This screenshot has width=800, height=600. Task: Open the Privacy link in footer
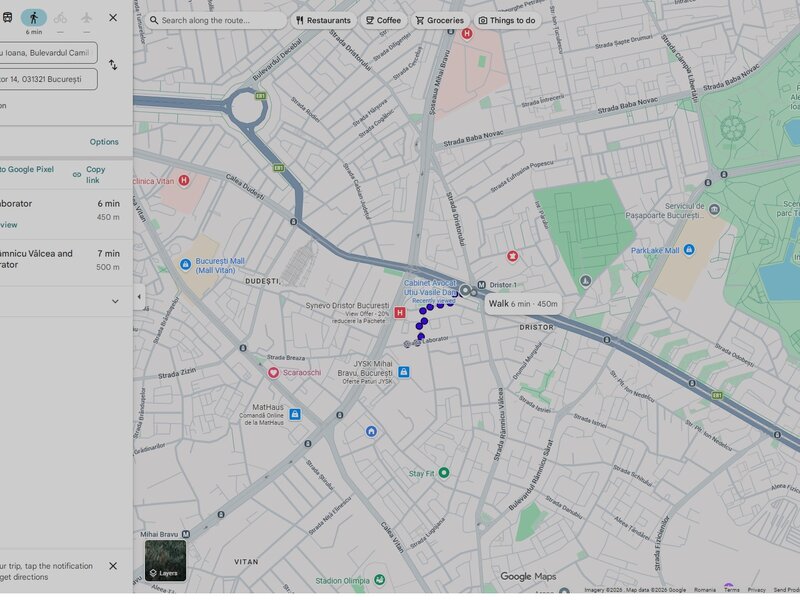(757, 590)
